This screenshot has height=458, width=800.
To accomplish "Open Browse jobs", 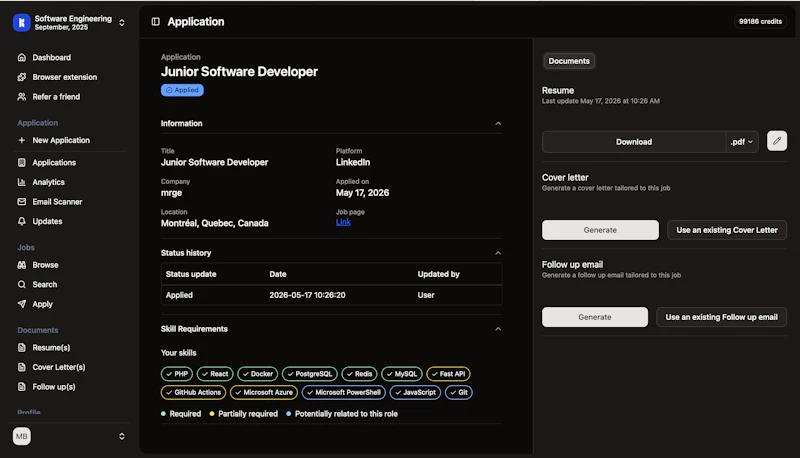I will pos(45,265).
